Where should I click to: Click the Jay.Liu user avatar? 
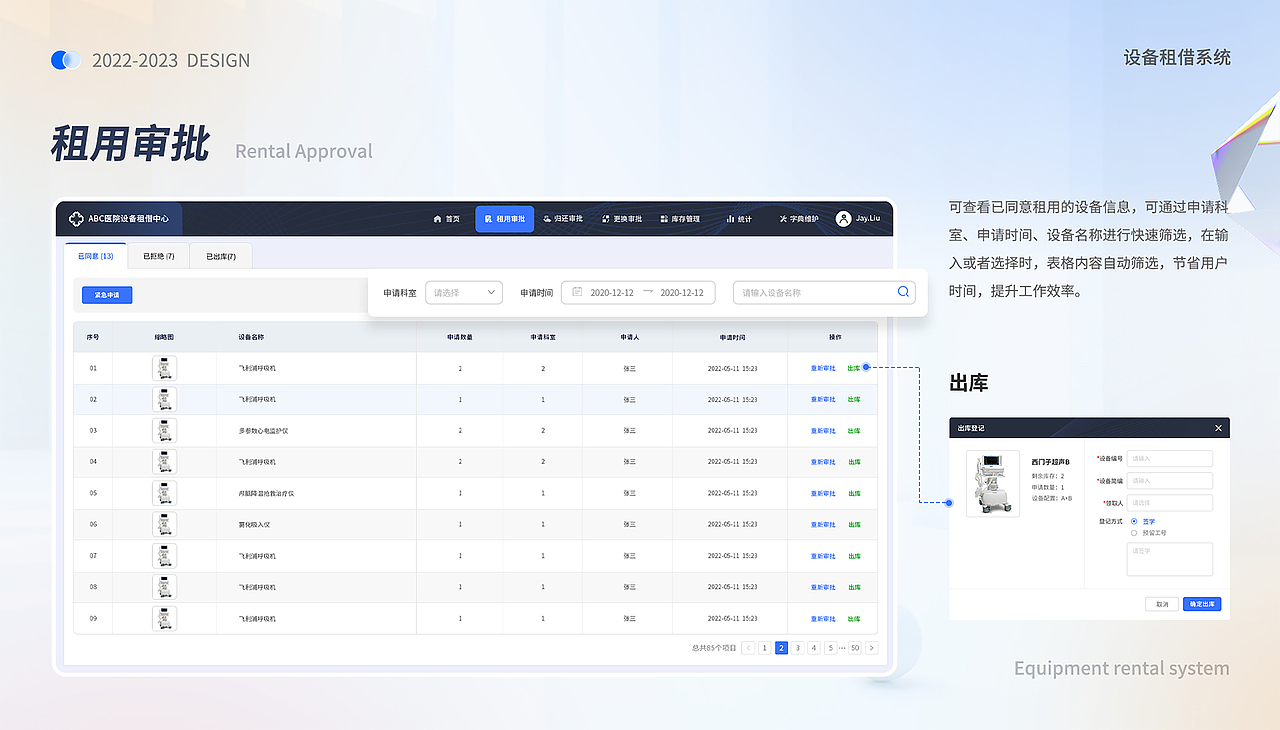(843, 219)
